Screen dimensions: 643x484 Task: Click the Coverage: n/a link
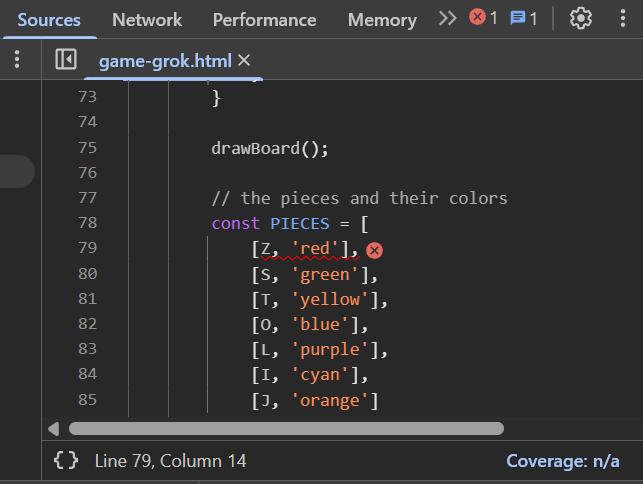coord(563,461)
